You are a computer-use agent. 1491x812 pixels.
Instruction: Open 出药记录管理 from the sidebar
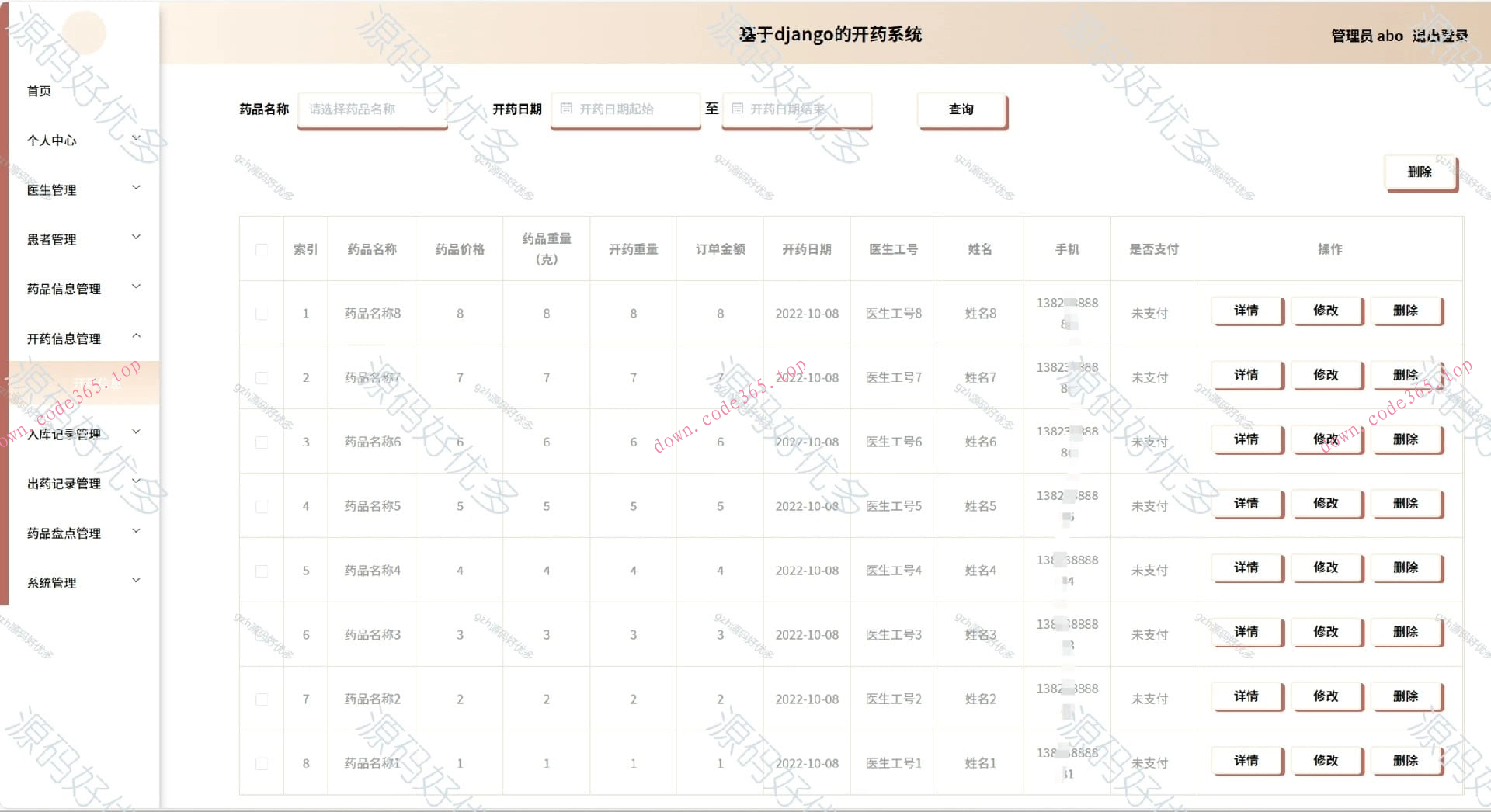pos(64,483)
